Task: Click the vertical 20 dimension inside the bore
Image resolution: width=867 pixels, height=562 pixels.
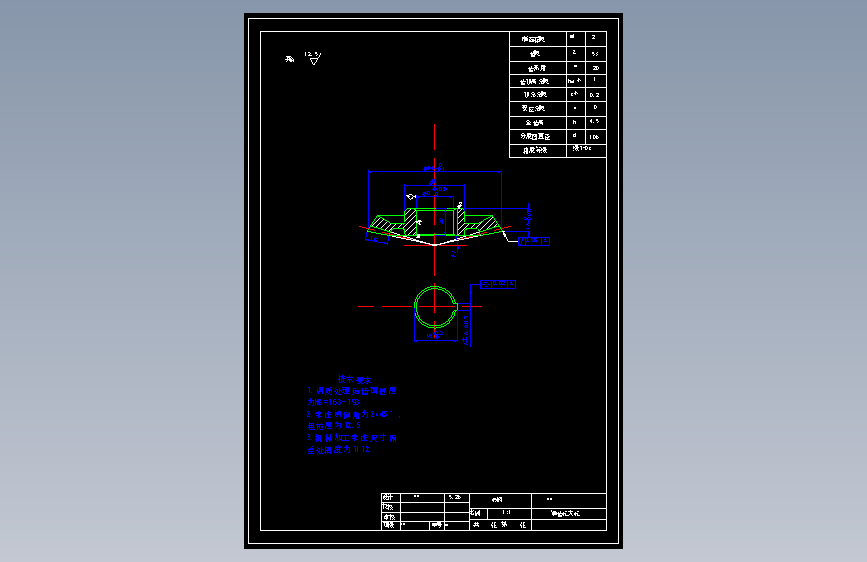Action: (x=441, y=221)
